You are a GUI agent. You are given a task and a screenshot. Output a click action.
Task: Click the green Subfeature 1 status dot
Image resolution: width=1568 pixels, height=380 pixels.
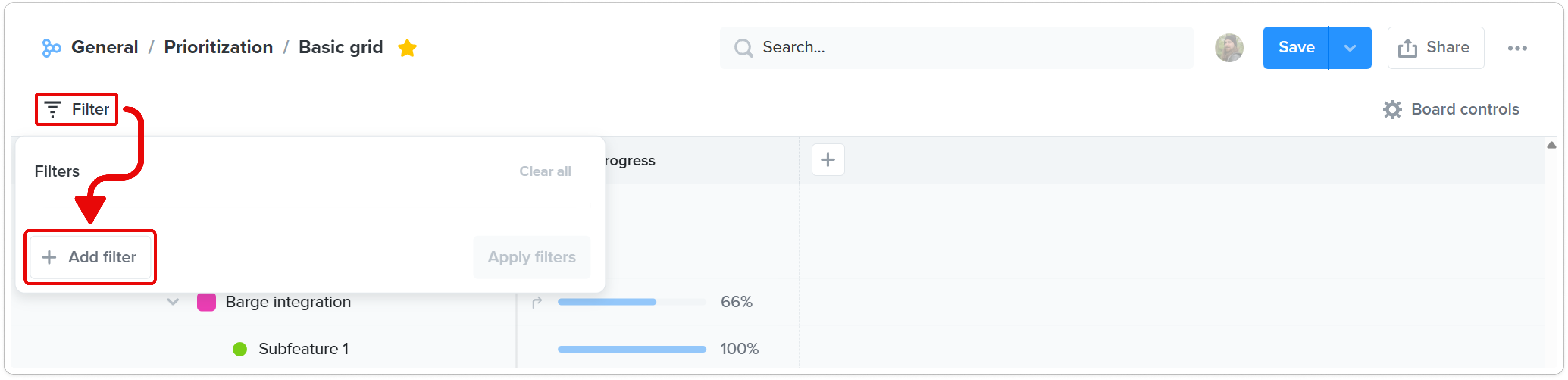(240, 349)
